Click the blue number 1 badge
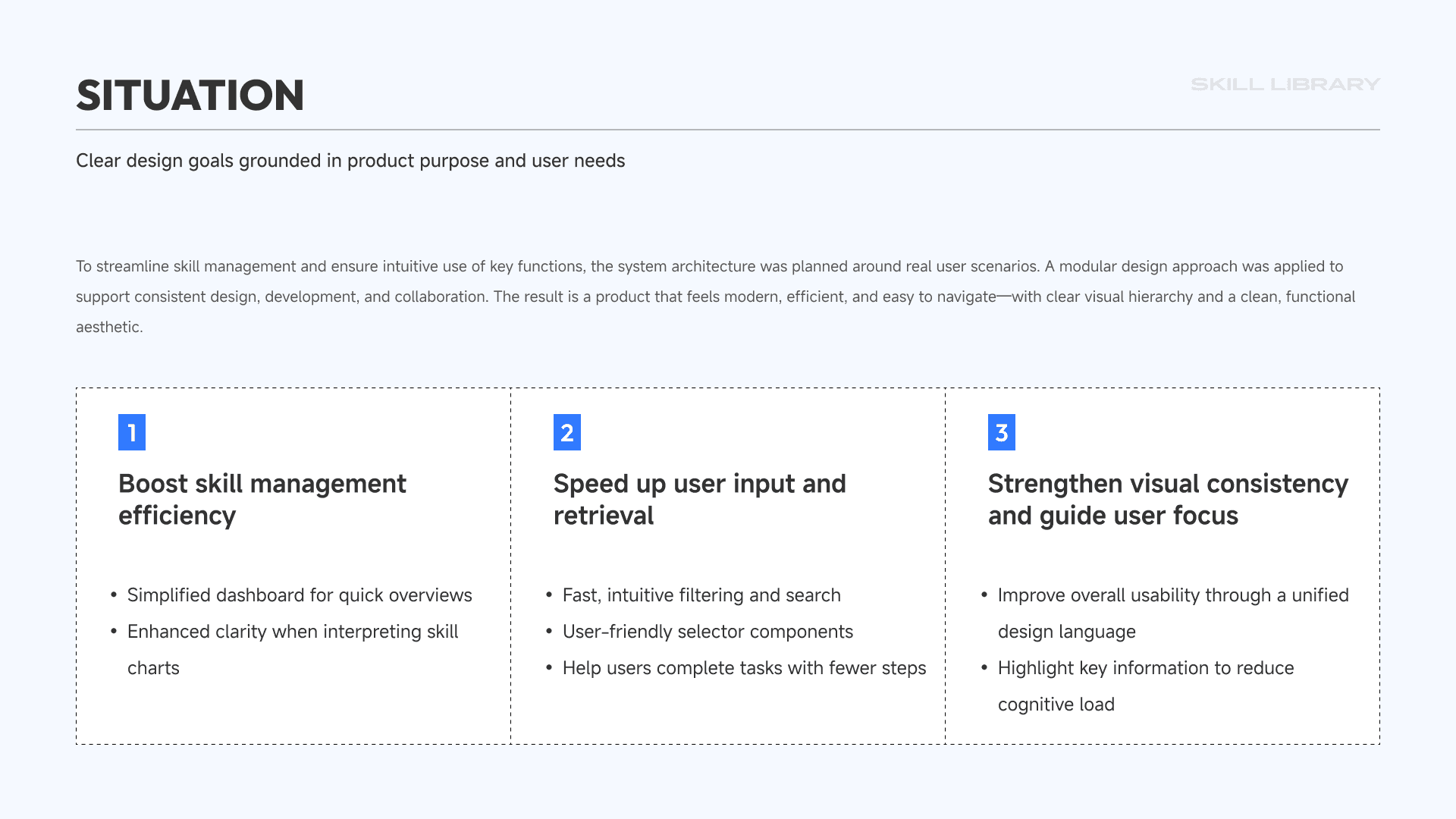 click(x=132, y=432)
